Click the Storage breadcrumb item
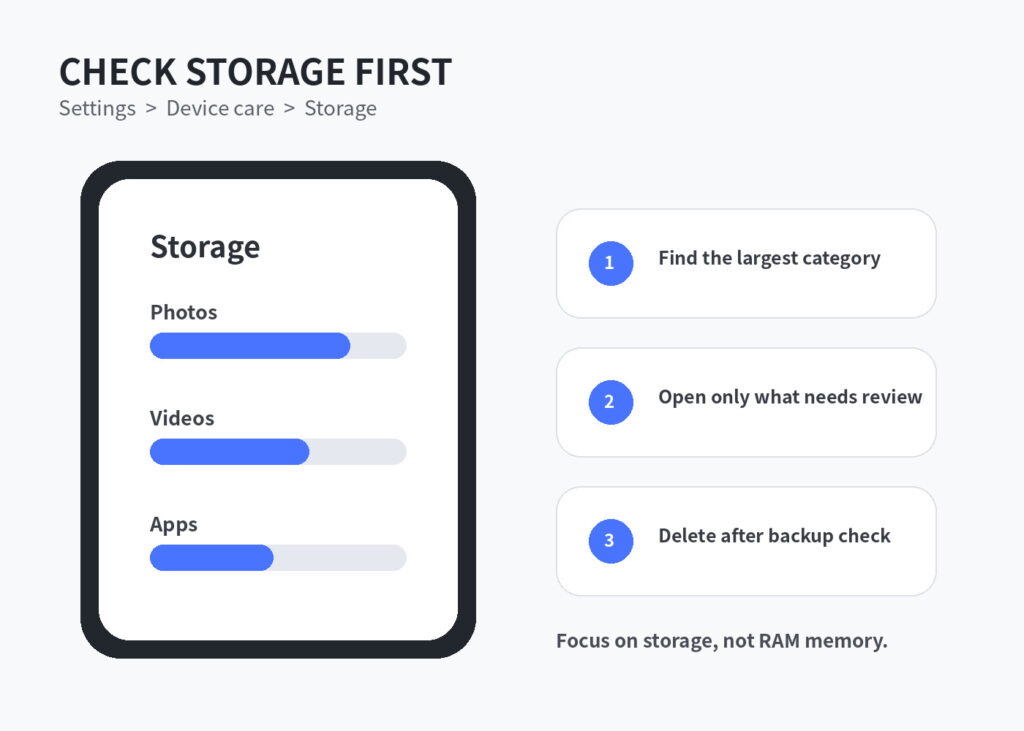This screenshot has height=731, width=1024. point(340,108)
